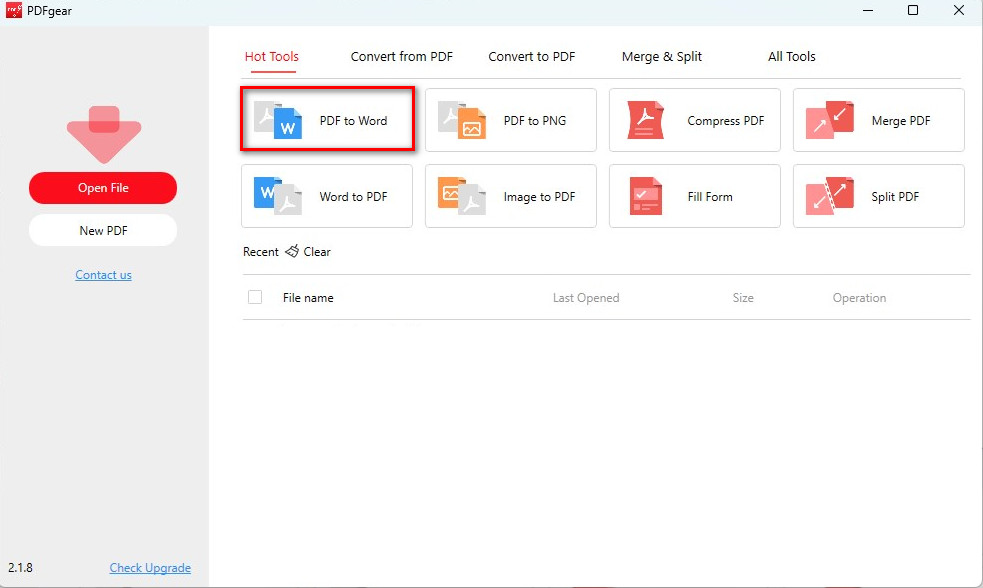Click the Recent label
The height and width of the screenshot is (588, 983).
[260, 251]
